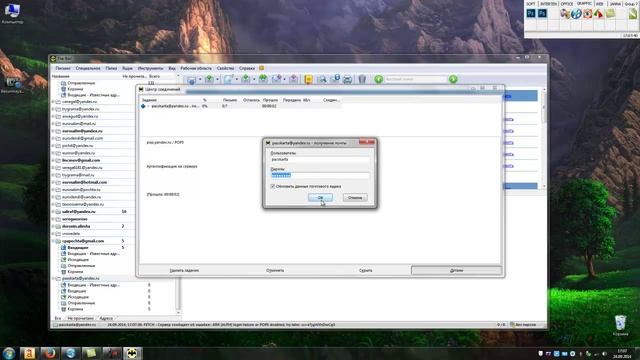Open the Специальное menu
The width and height of the screenshot is (640, 360).
[88, 68]
